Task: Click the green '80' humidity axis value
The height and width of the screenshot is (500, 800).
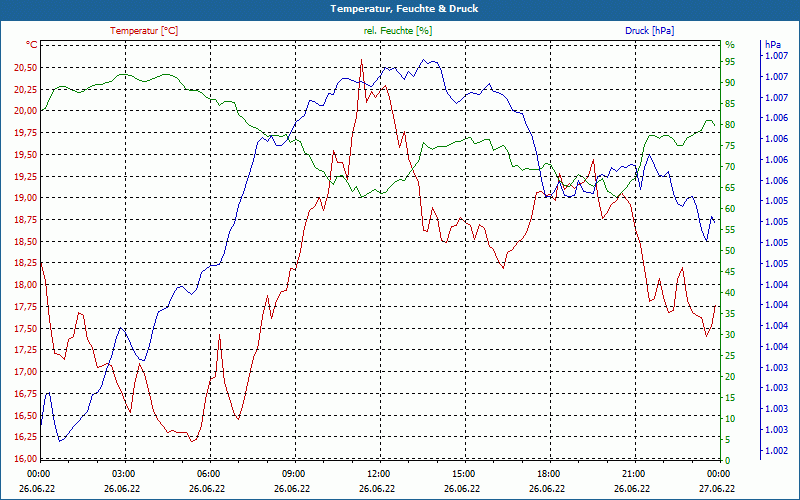Action: coord(730,125)
